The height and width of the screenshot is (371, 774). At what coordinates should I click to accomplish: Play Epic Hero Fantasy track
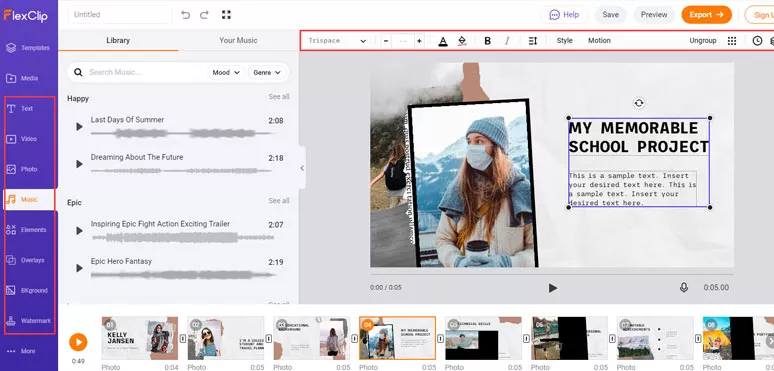[79, 268]
